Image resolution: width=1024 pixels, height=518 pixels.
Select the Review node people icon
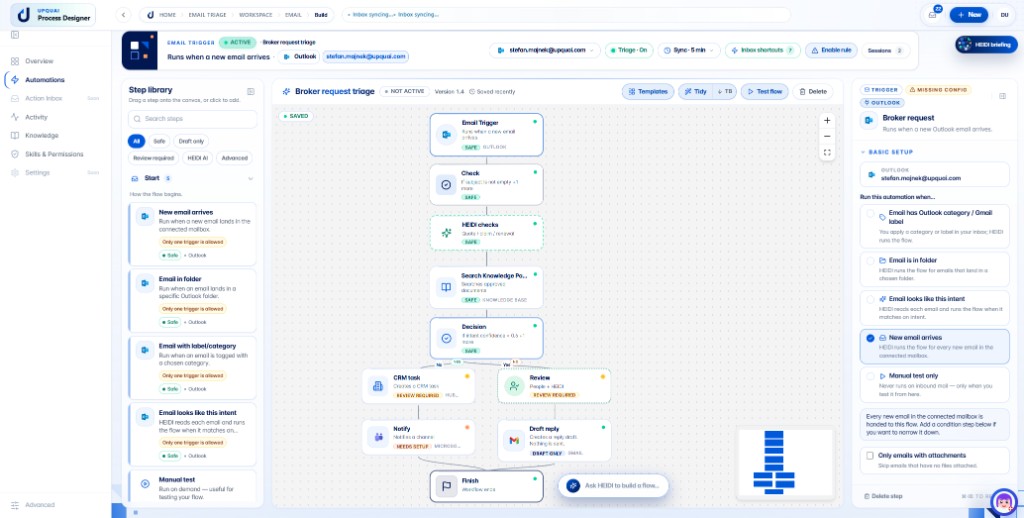point(514,386)
